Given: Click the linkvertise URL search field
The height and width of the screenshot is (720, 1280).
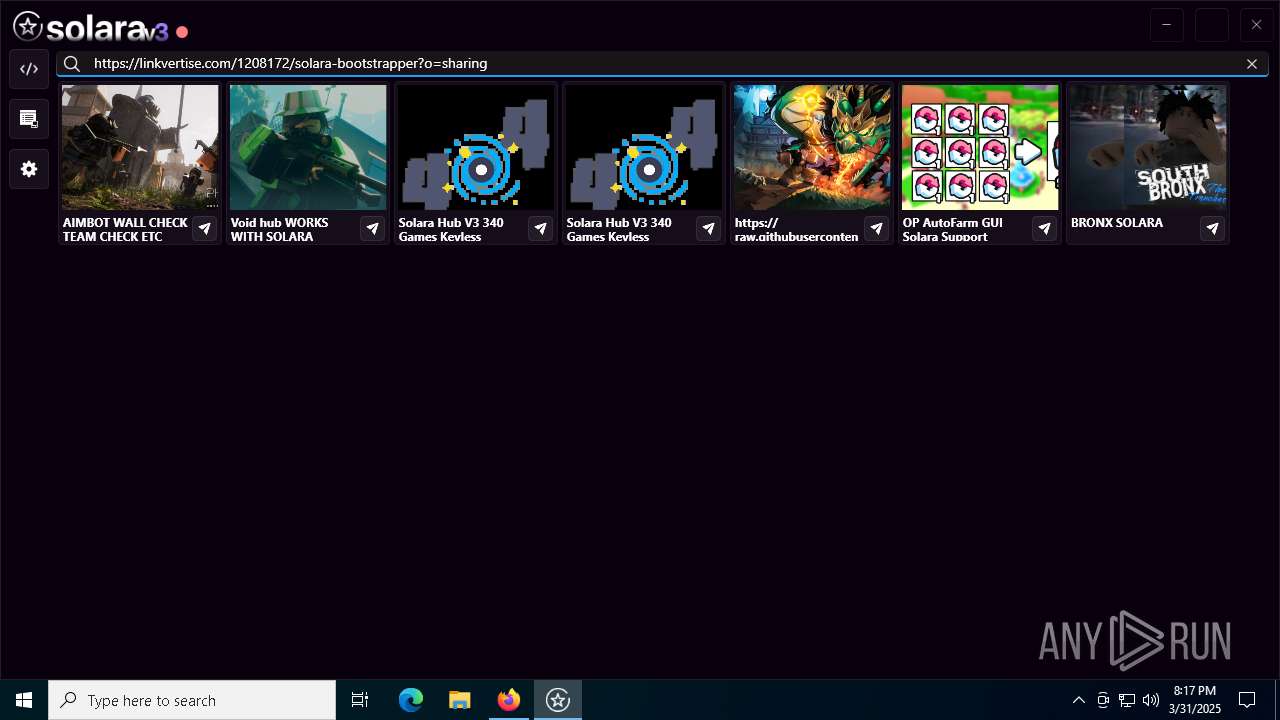Looking at the screenshot, I should 663,63.
